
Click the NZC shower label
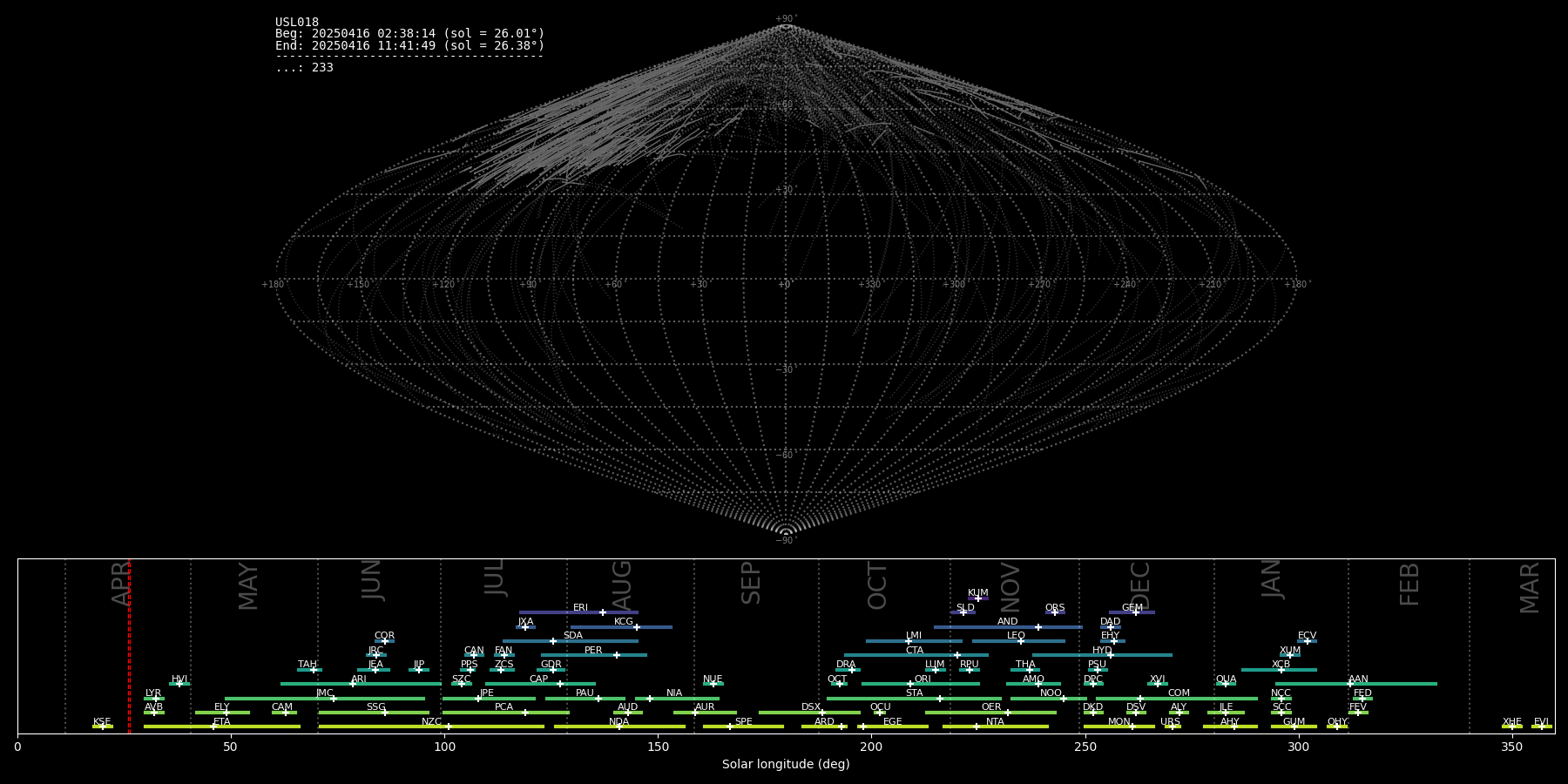click(x=431, y=722)
